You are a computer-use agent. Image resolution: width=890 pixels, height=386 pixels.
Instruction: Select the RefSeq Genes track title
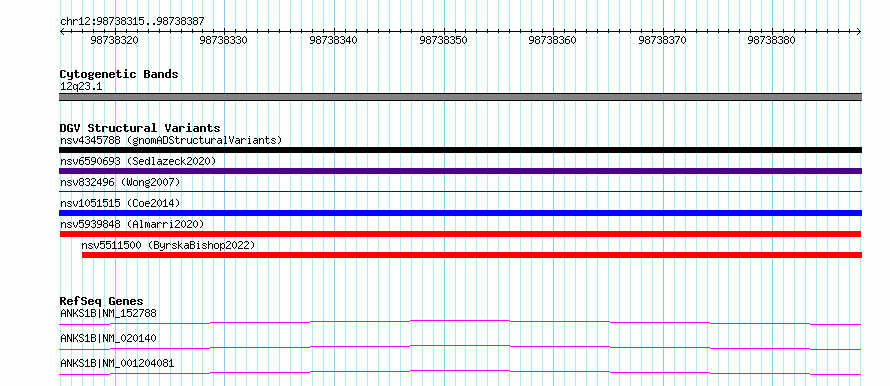point(102,301)
